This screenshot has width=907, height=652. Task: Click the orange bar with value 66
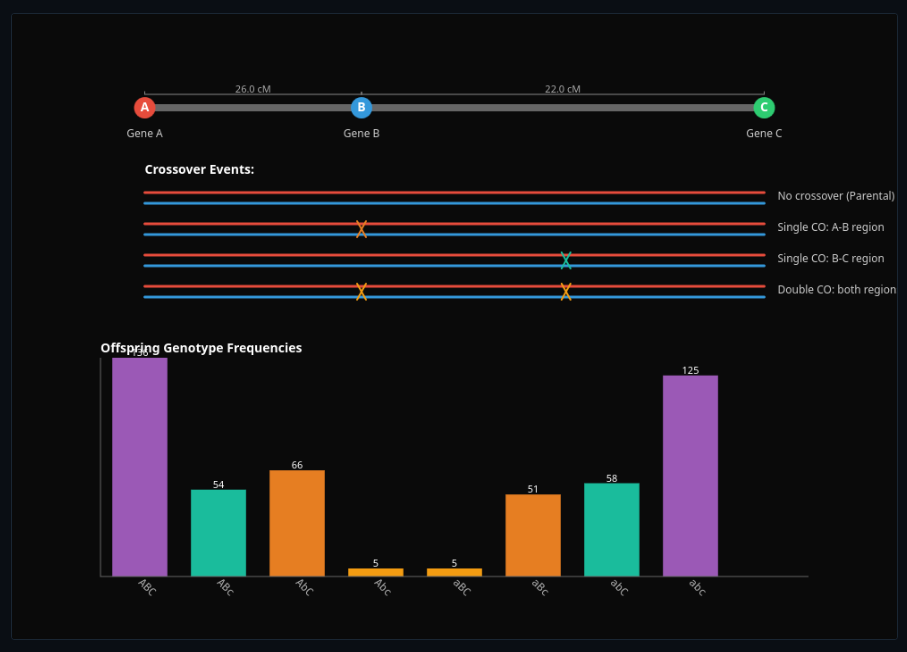pyautogui.click(x=297, y=523)
